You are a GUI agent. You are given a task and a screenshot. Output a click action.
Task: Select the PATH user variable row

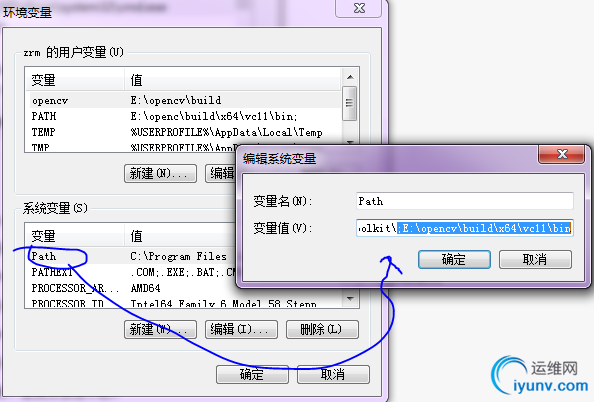183,116
